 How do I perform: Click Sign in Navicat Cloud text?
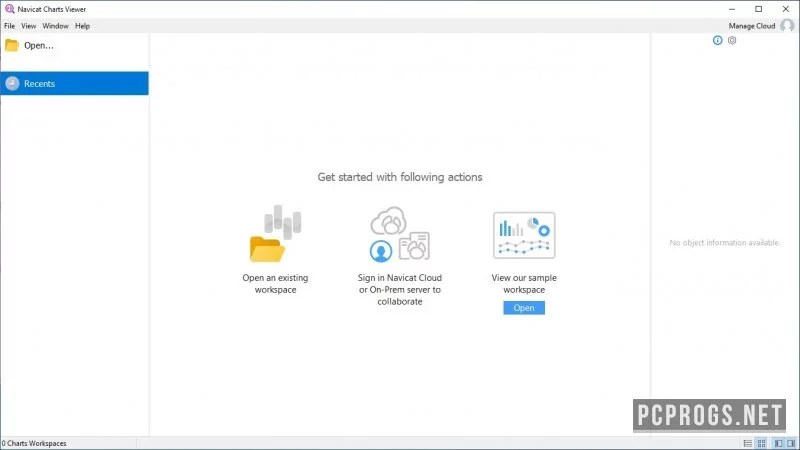pyautogui.click(x=399, y=289)
